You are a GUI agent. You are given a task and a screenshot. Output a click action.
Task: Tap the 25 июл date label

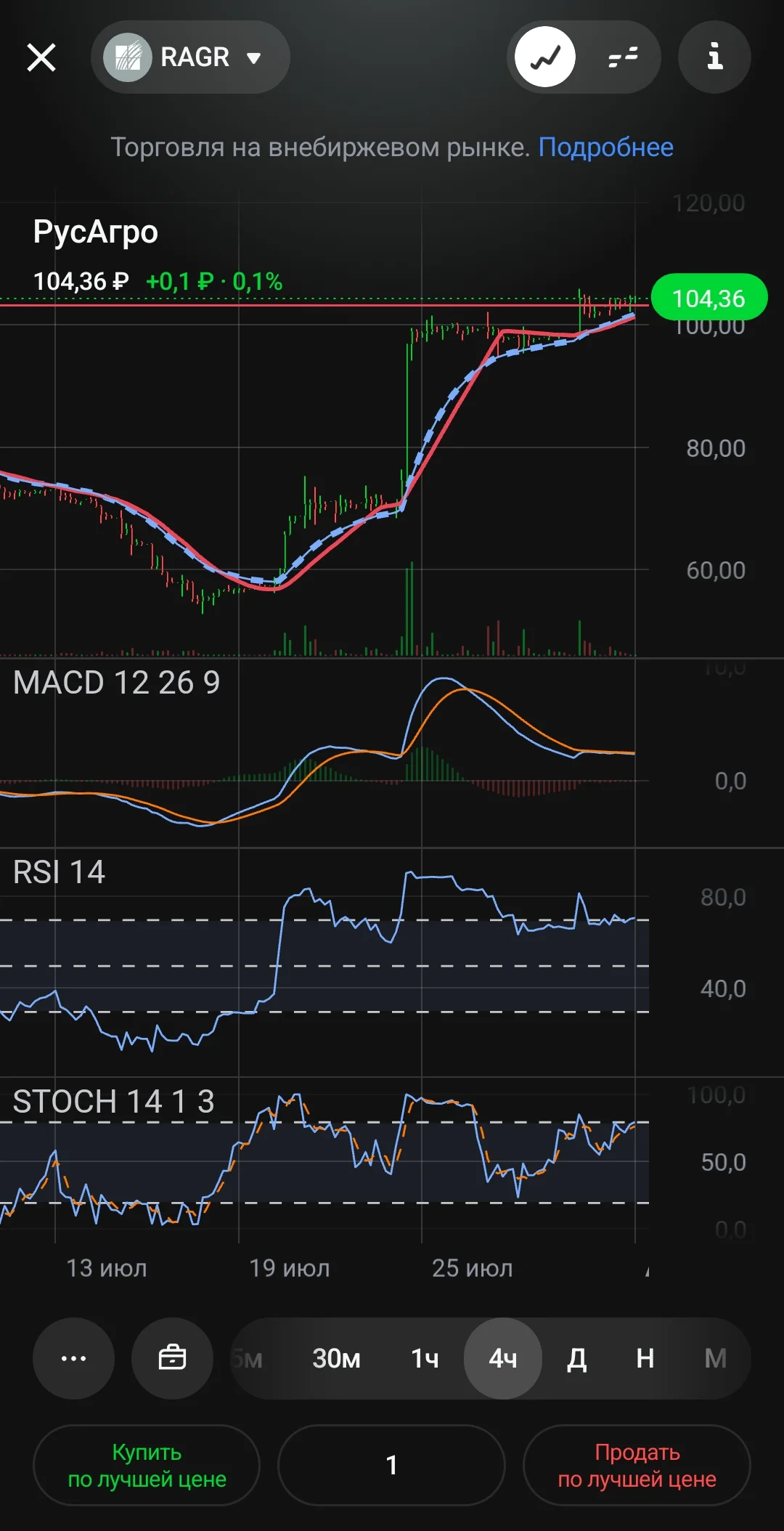point(473,1268)
